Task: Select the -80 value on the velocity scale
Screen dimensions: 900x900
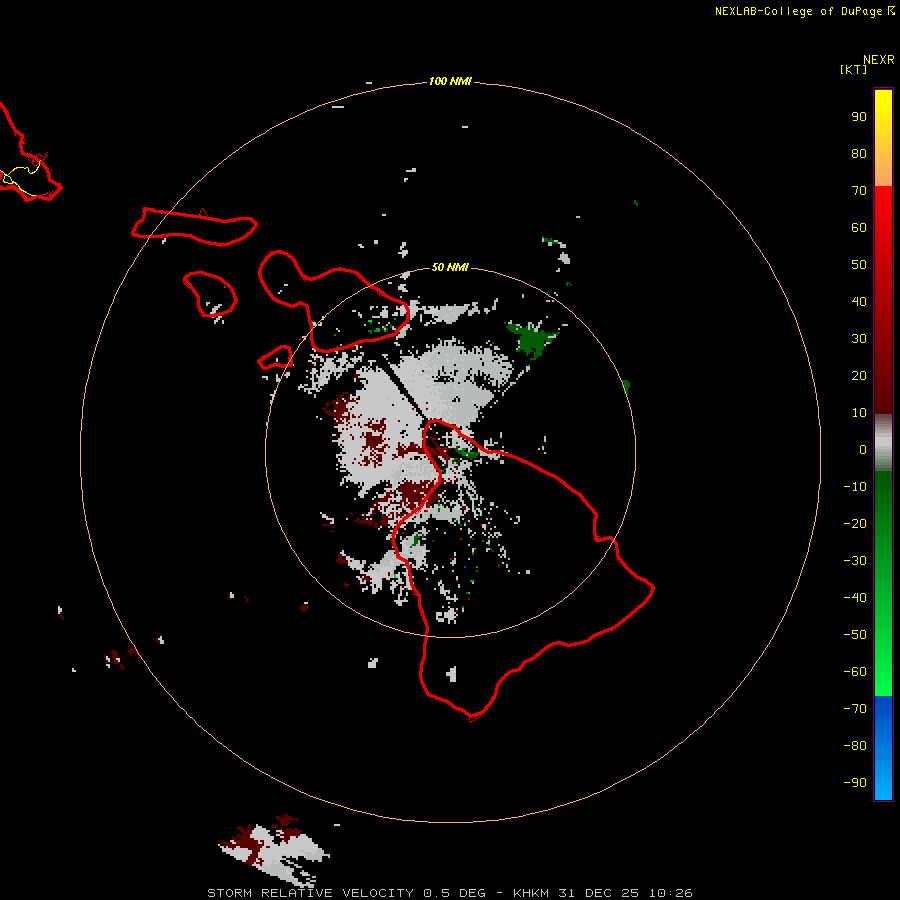Action: [x=855, y=746]
